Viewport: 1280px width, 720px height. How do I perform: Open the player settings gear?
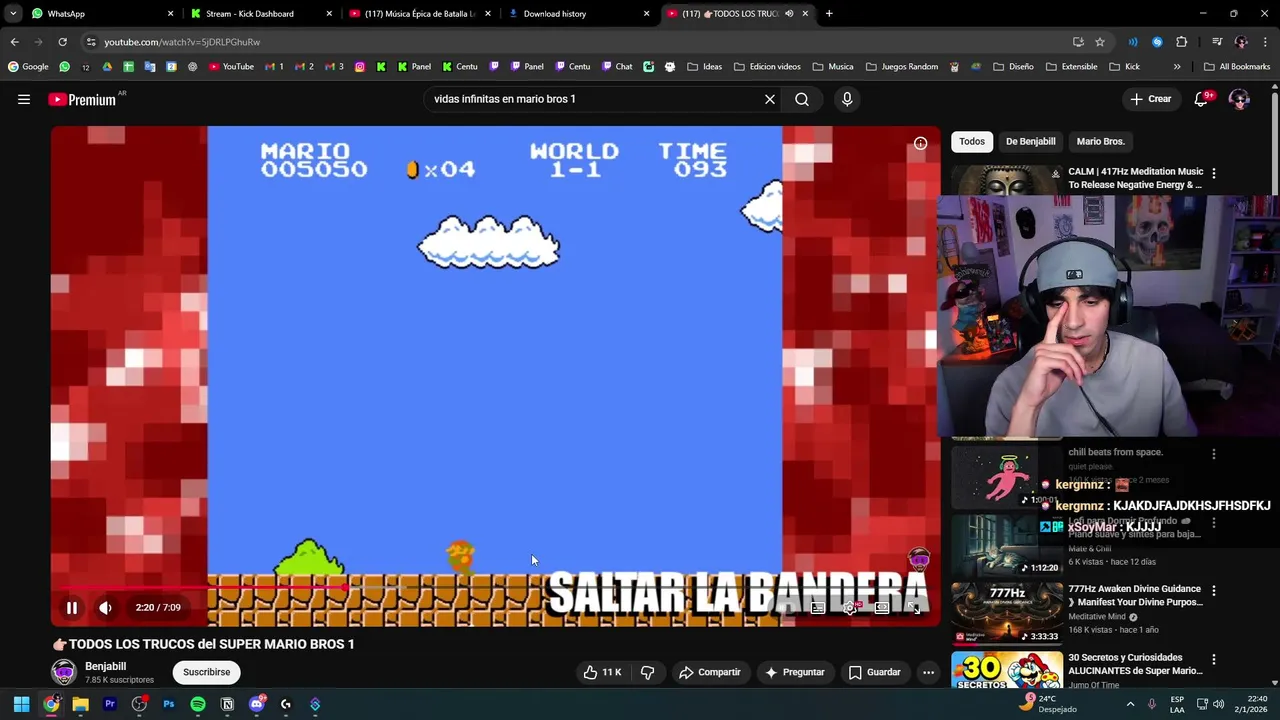[850, 607]
